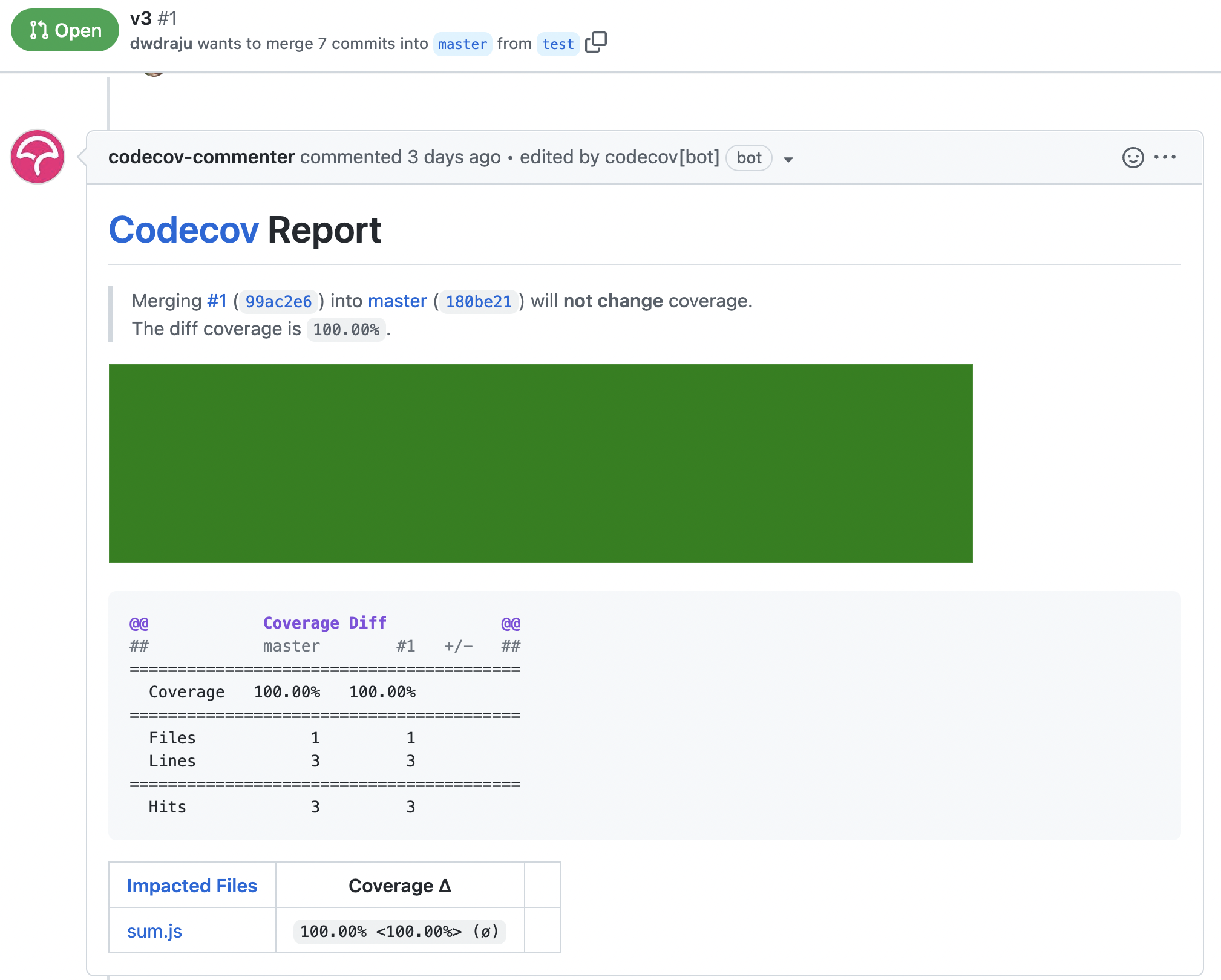
Task: Click the bot label badge
Action: 749,158
